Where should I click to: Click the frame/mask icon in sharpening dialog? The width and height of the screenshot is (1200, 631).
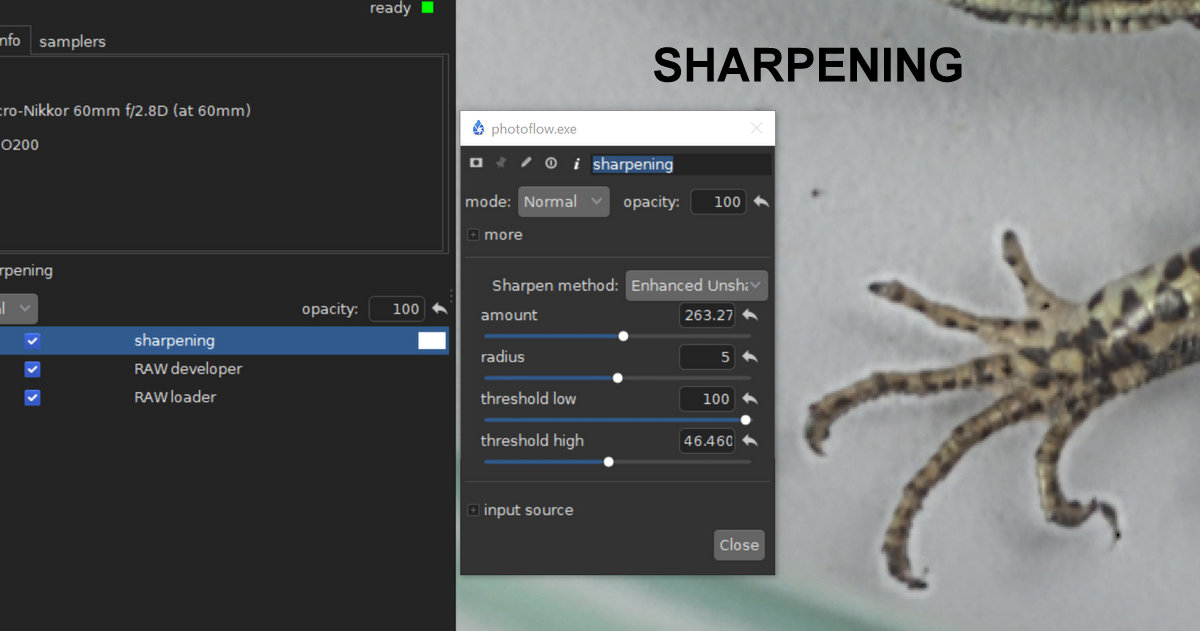click(476, 163)
